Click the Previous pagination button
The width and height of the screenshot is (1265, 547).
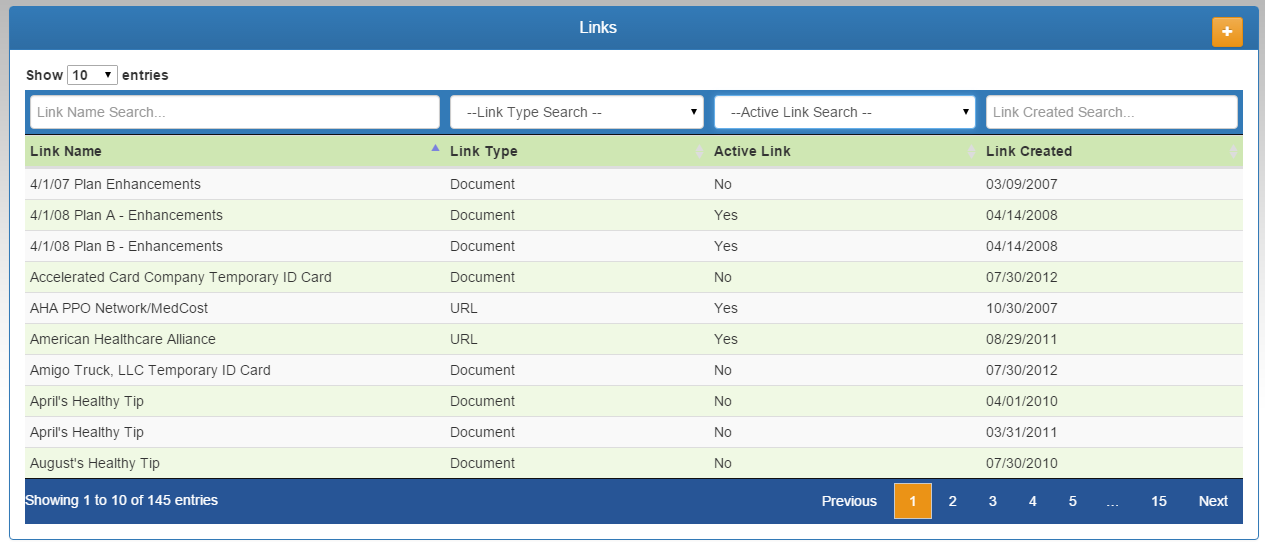[849, 501]
